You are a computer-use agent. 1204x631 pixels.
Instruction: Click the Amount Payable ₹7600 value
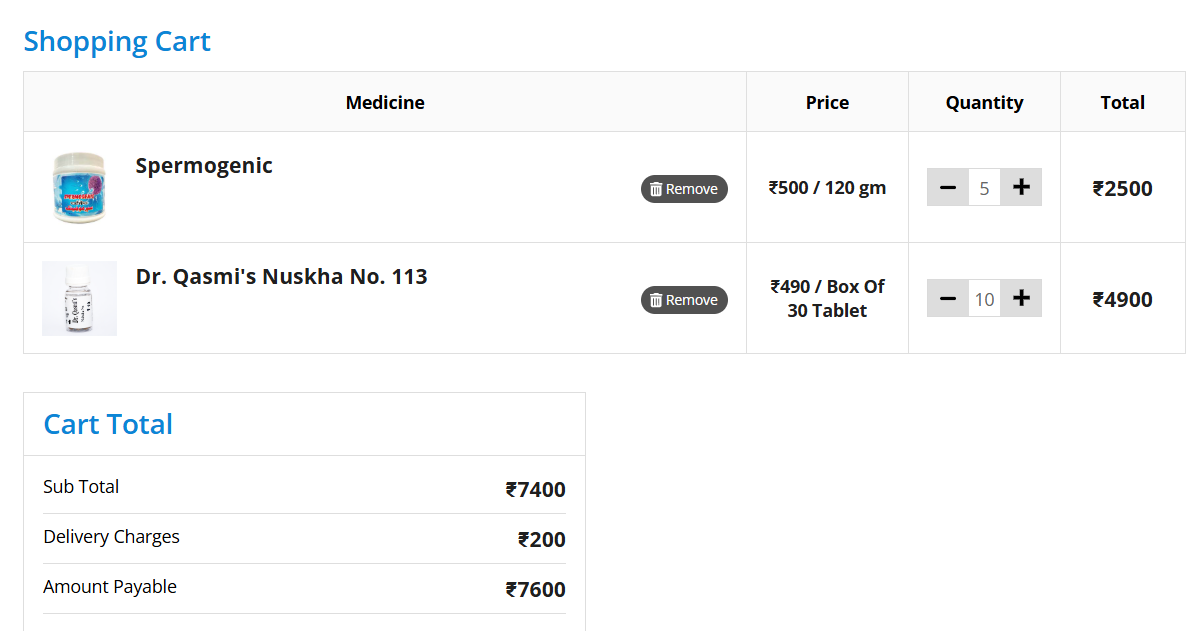tap(536, 590)
